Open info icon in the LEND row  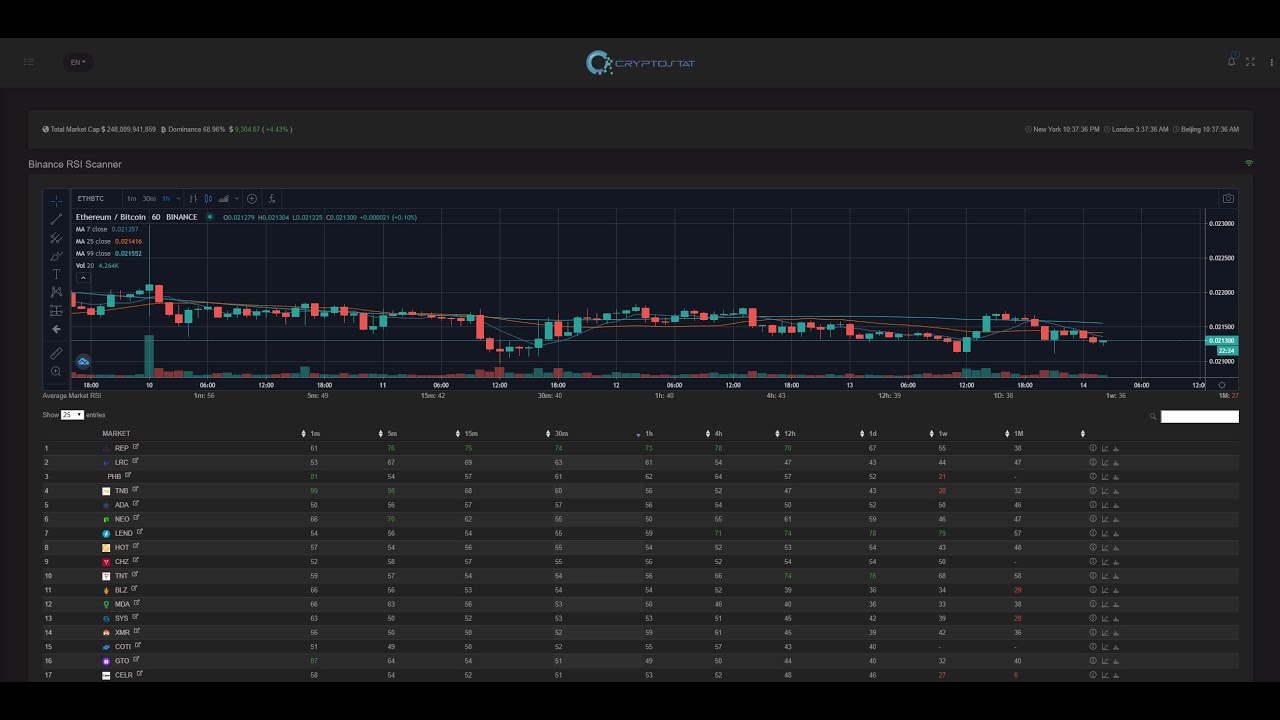(x=1093, y=533)
